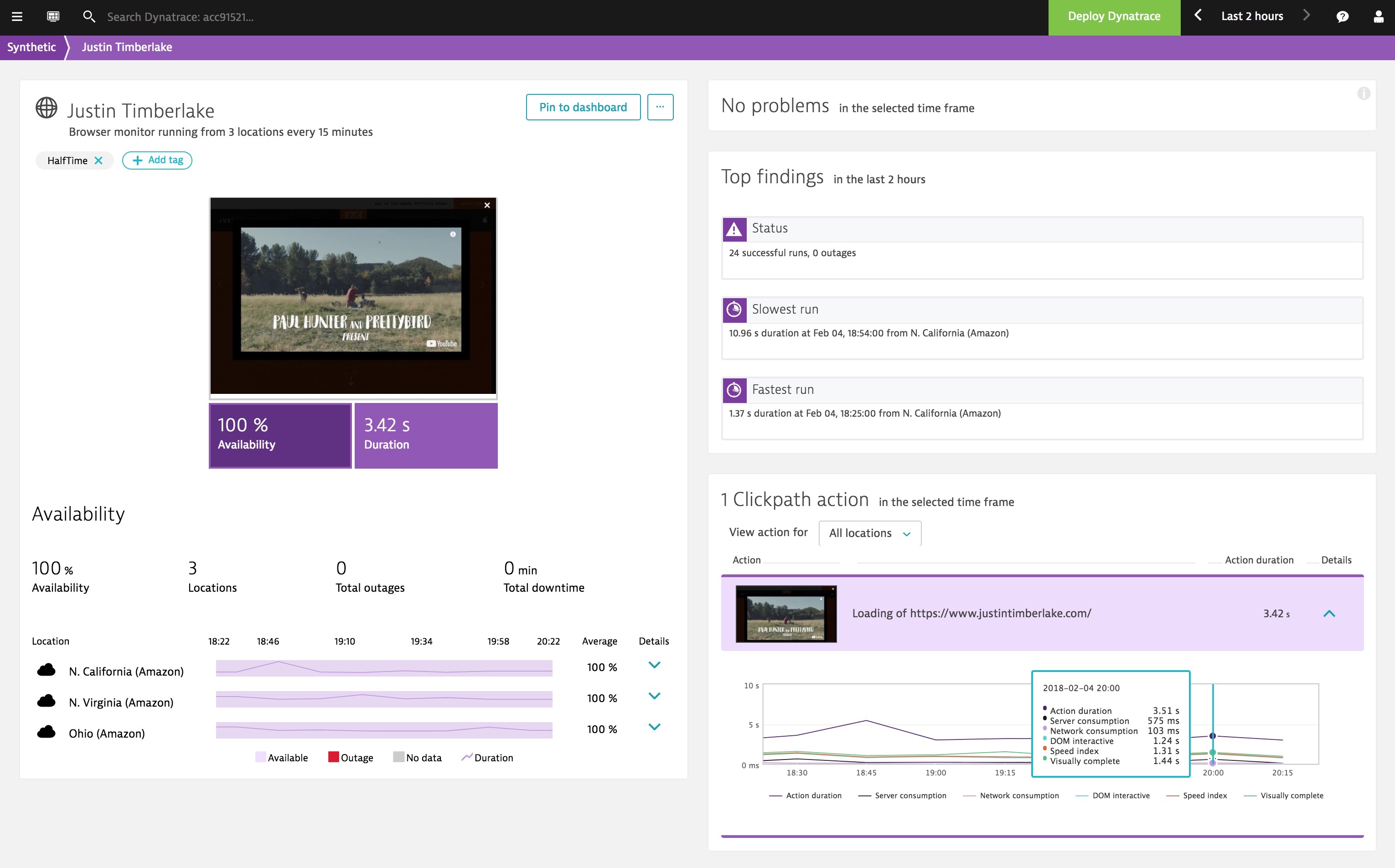
Task: Open the Last 2 hours timeframe selector
Action: click(x=1252, y=16)
